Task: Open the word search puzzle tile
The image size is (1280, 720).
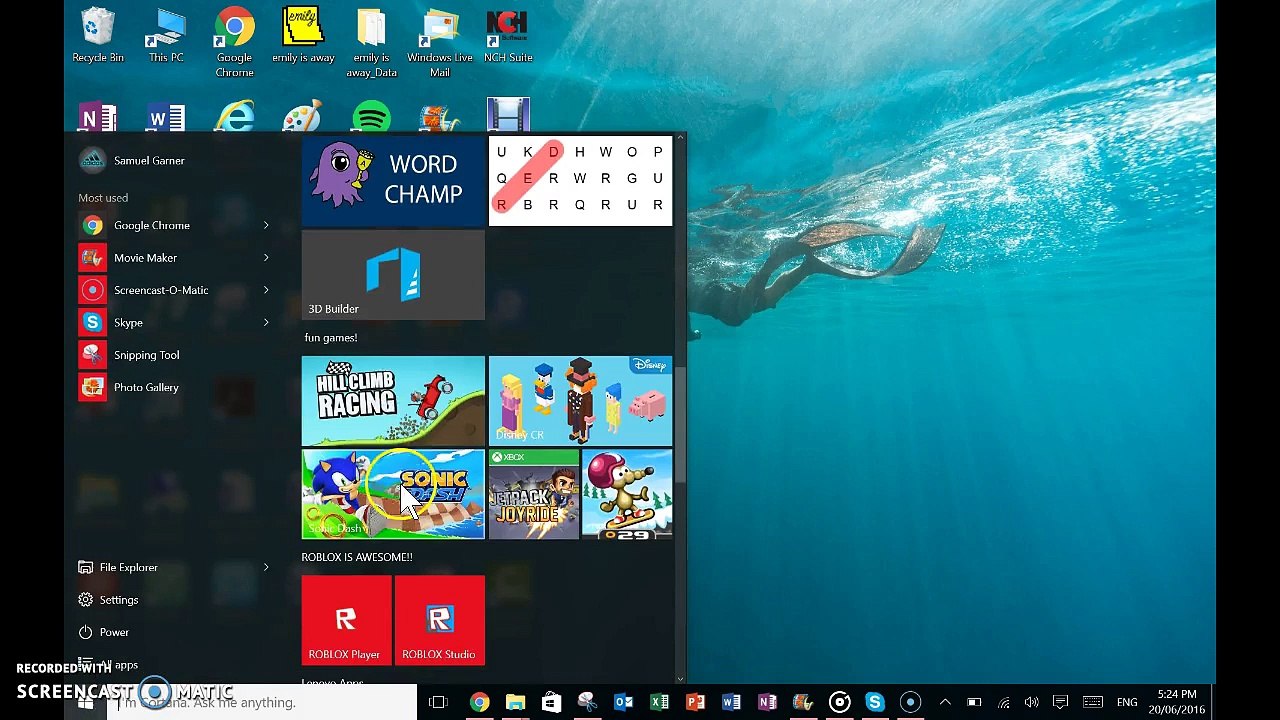Action: (x=580, y=180)
